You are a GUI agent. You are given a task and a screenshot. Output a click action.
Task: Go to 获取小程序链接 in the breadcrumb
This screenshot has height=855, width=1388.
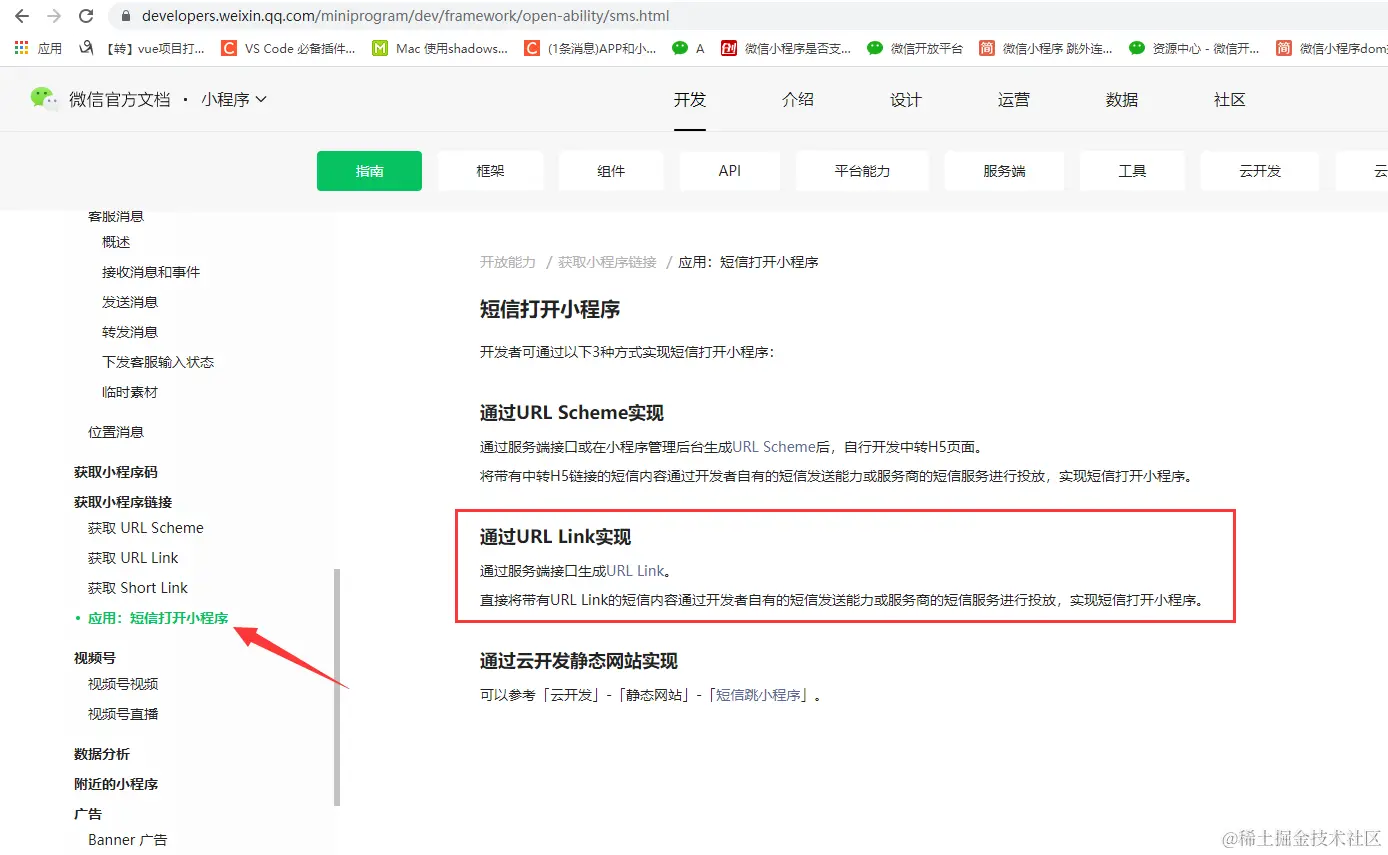click(607, 262)
